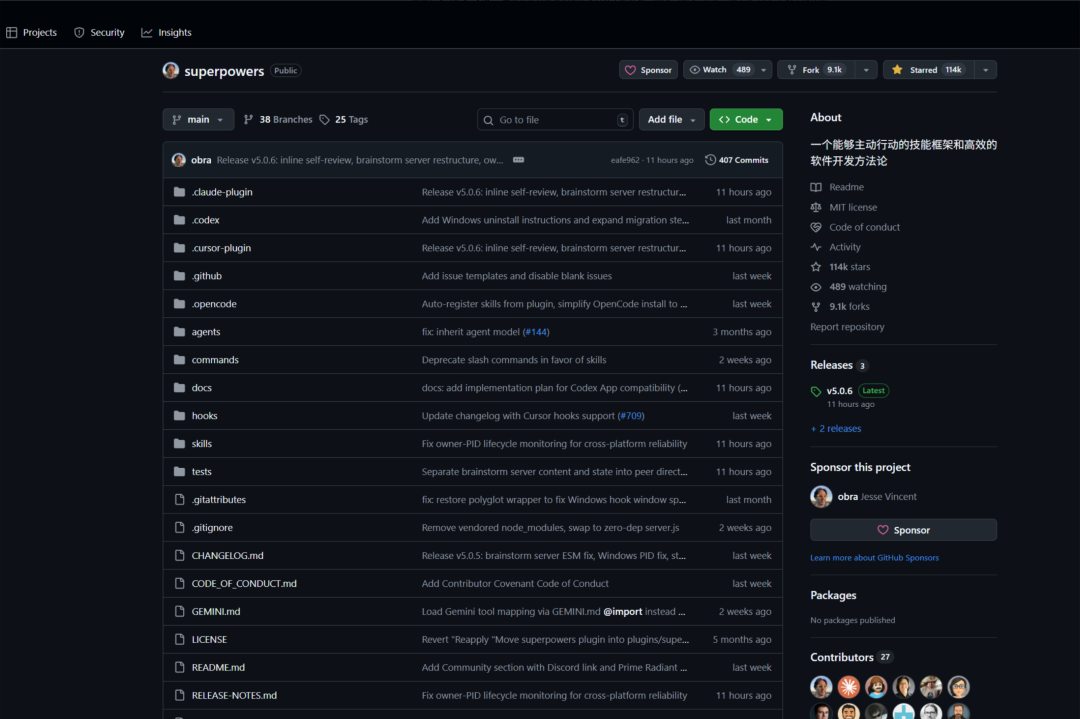Click folder icon next to docs
This screenshot has height=719, width=1080.
coord(179,388)
